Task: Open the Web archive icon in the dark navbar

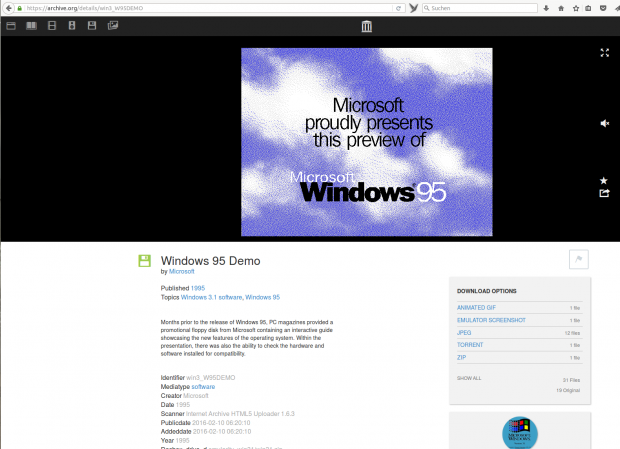Action: tap(11, 26)
